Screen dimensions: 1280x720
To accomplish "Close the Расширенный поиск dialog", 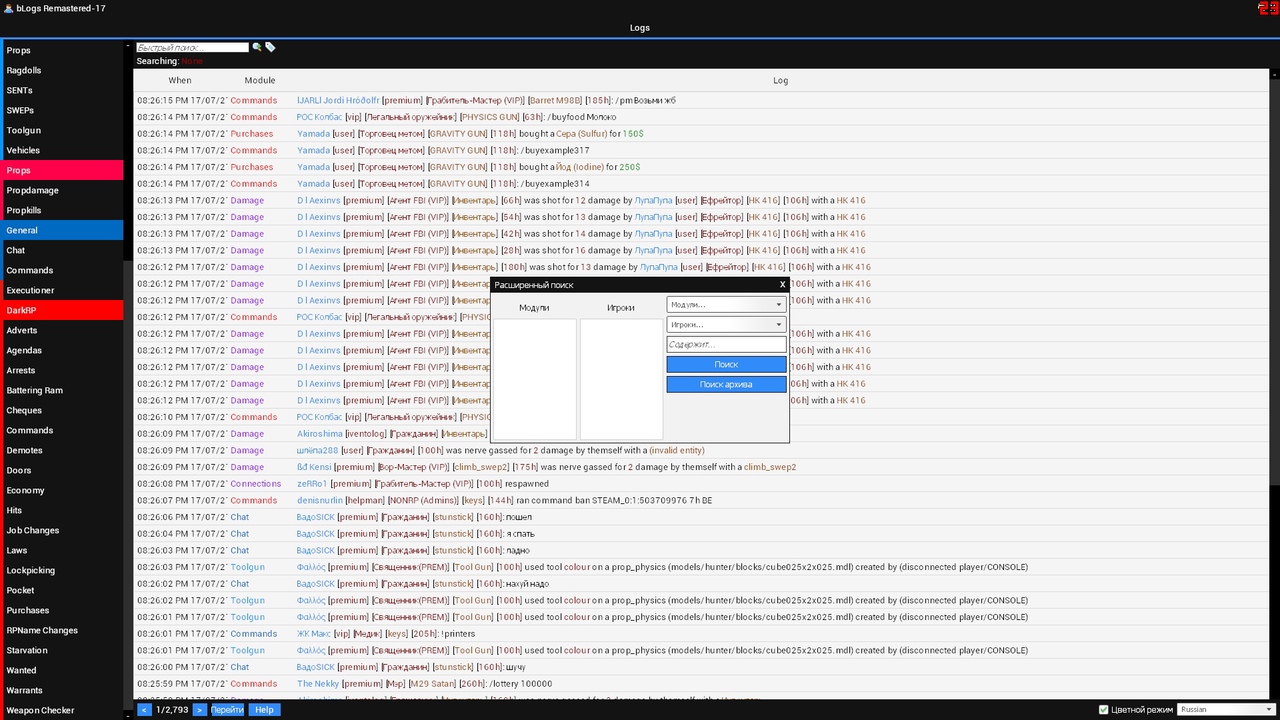I will 782,285.
